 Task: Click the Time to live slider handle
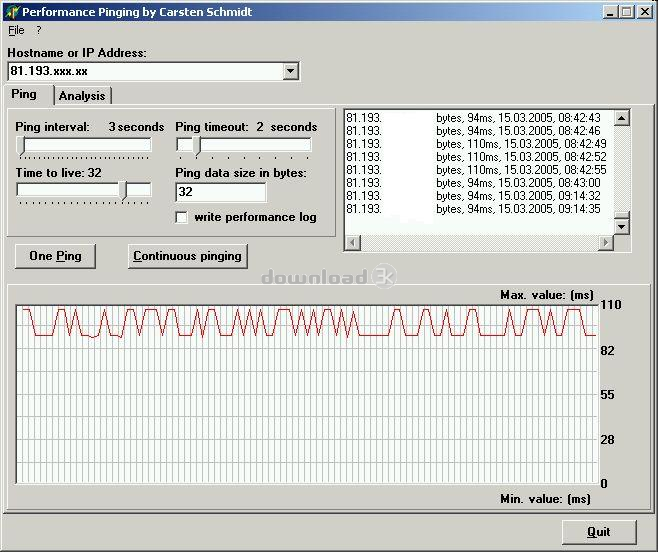pos(123,191)
